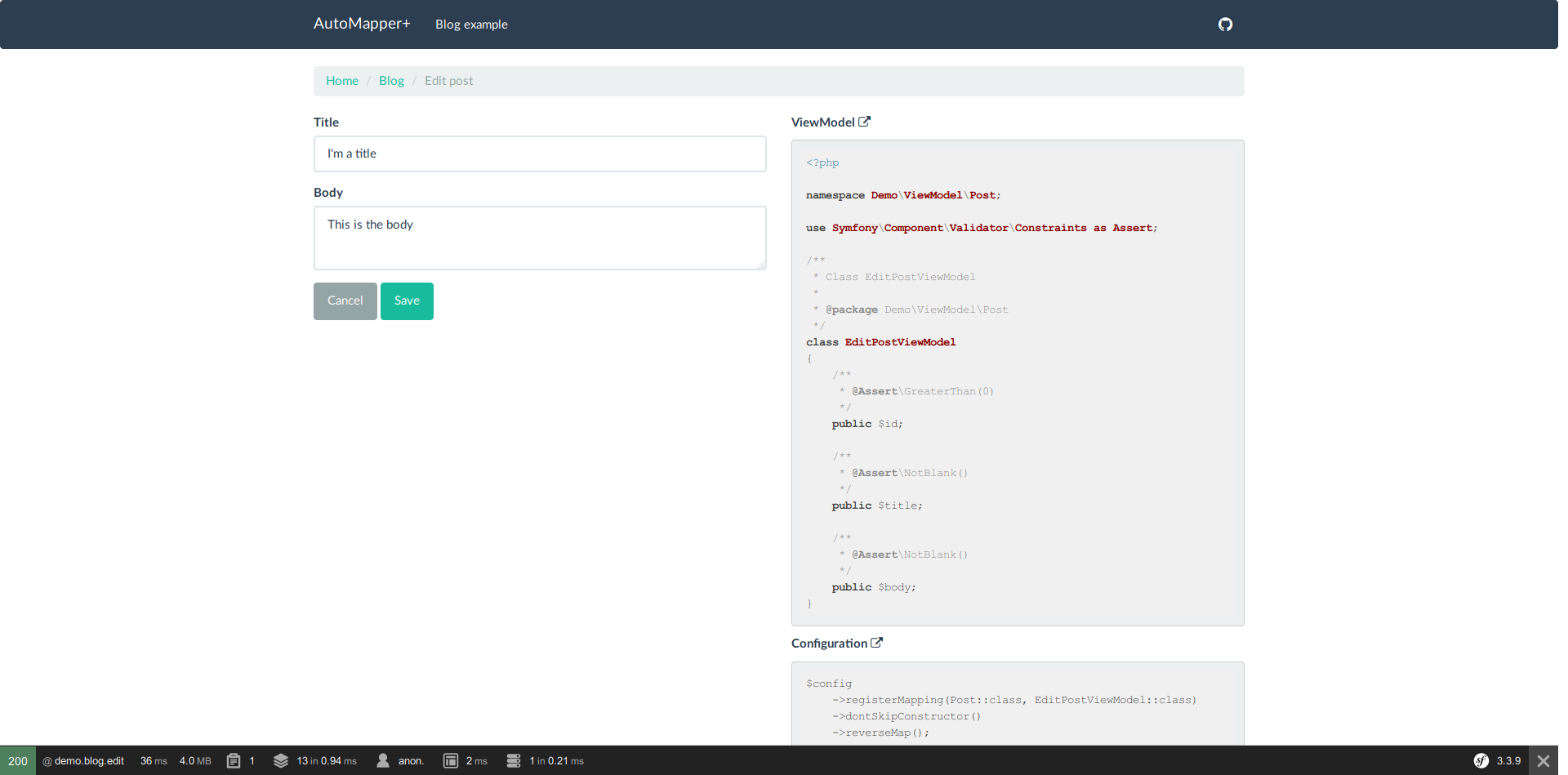Open the demo.blog.edit route entry

coord(83,760)
